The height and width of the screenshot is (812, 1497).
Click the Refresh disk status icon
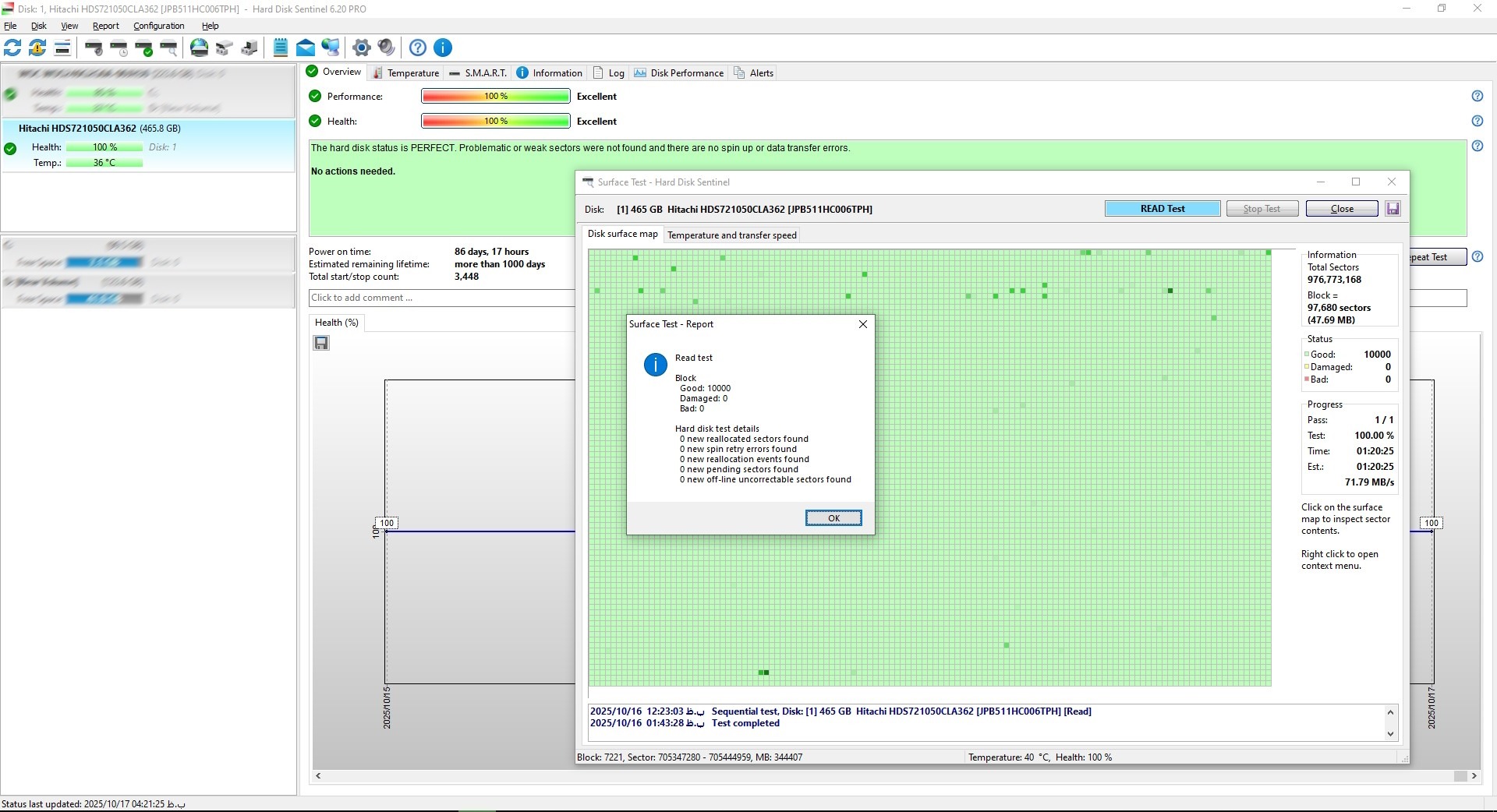12,48
